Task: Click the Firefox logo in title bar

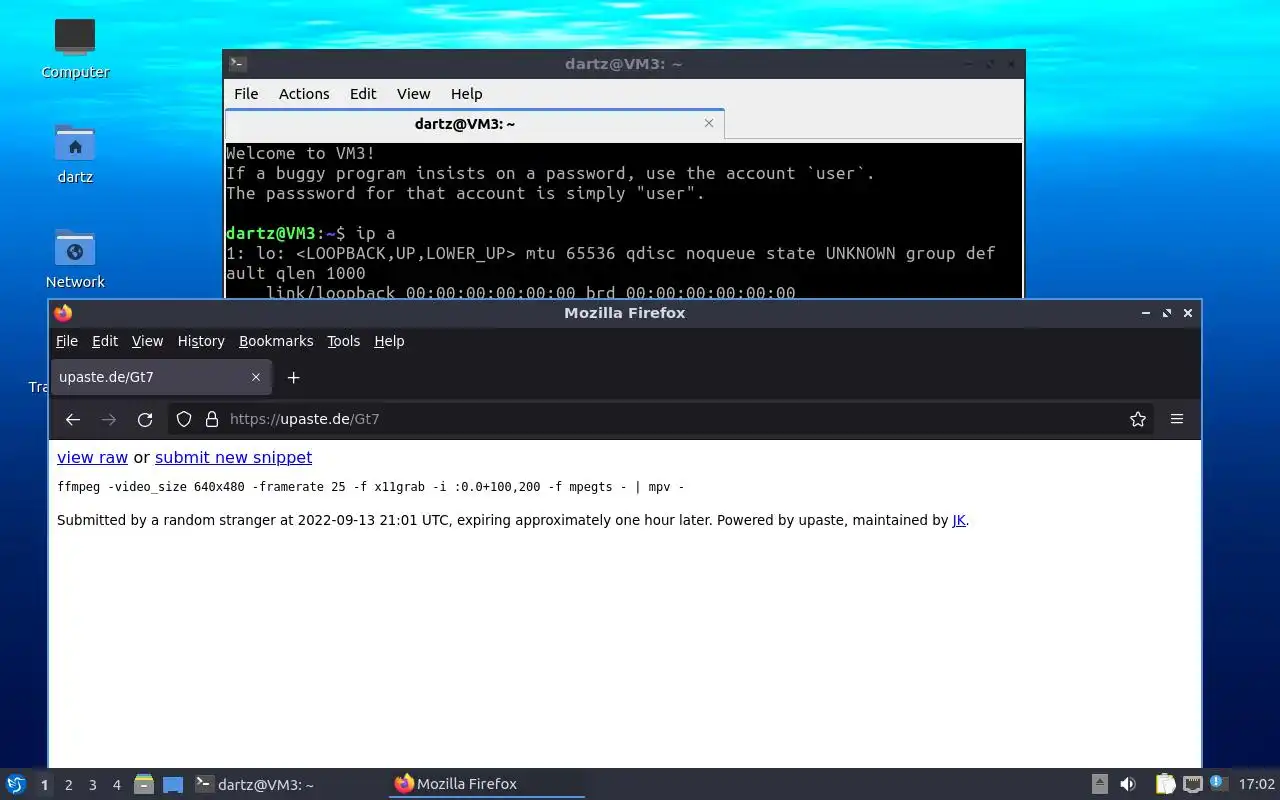Action: [63, 313]
